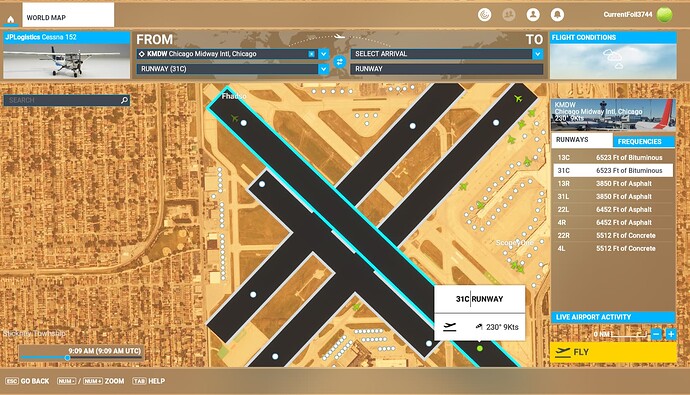Image resolution: width=690 pixels, height=395 pixels.
Task: Swap departure and arrival with the arrows icon
Action: (x=339, y=62)
